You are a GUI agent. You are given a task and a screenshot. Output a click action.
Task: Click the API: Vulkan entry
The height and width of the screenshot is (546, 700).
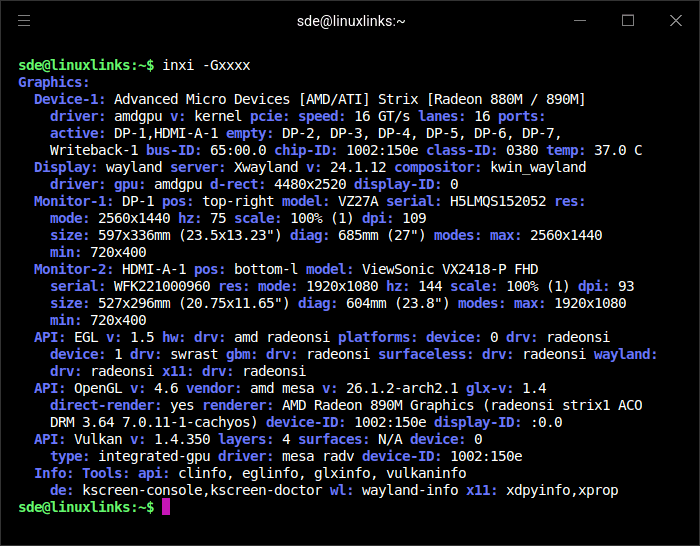[x=78, y=439]
